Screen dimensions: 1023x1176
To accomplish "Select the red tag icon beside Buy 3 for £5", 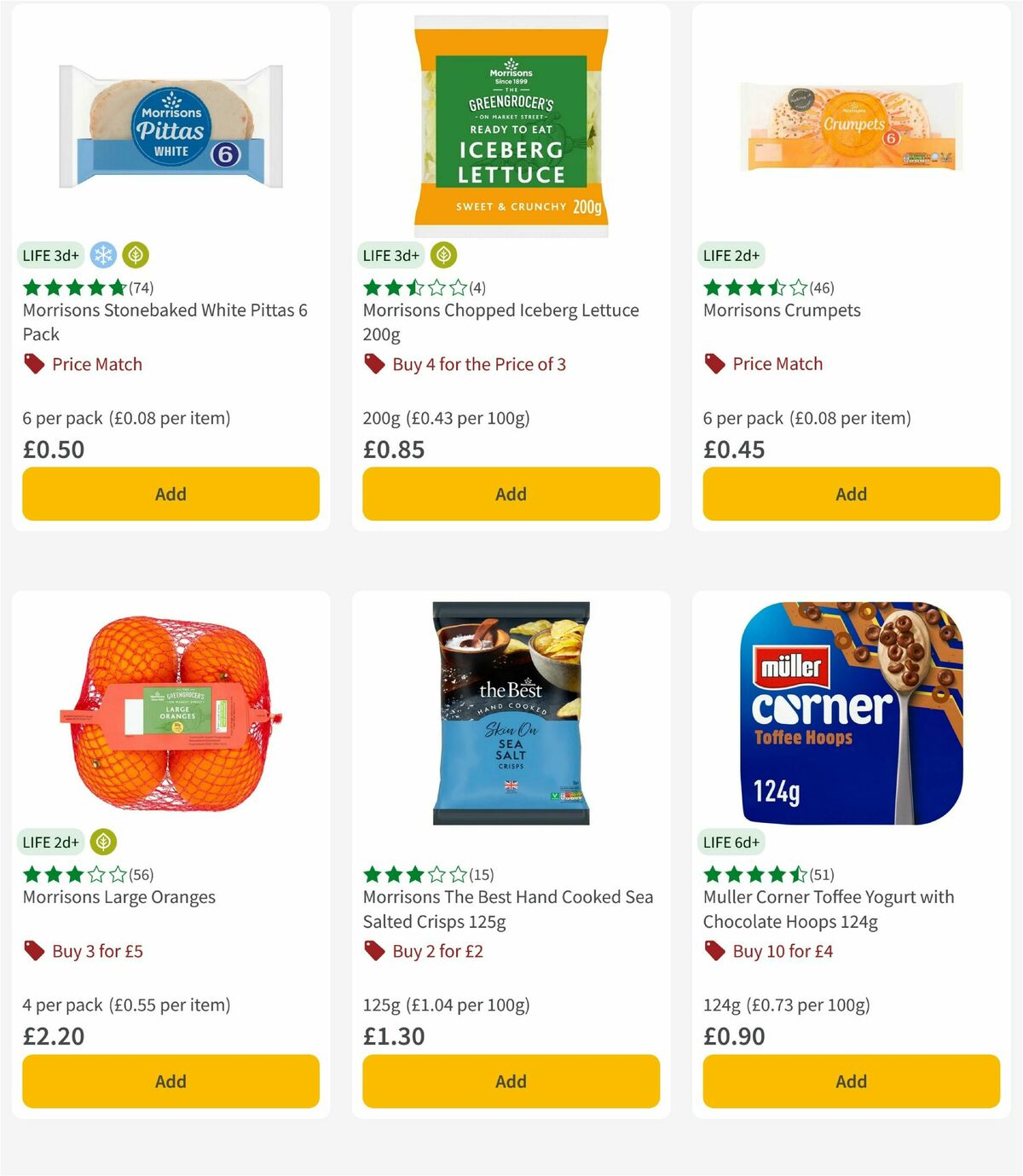I will click(x=33, y=950).
